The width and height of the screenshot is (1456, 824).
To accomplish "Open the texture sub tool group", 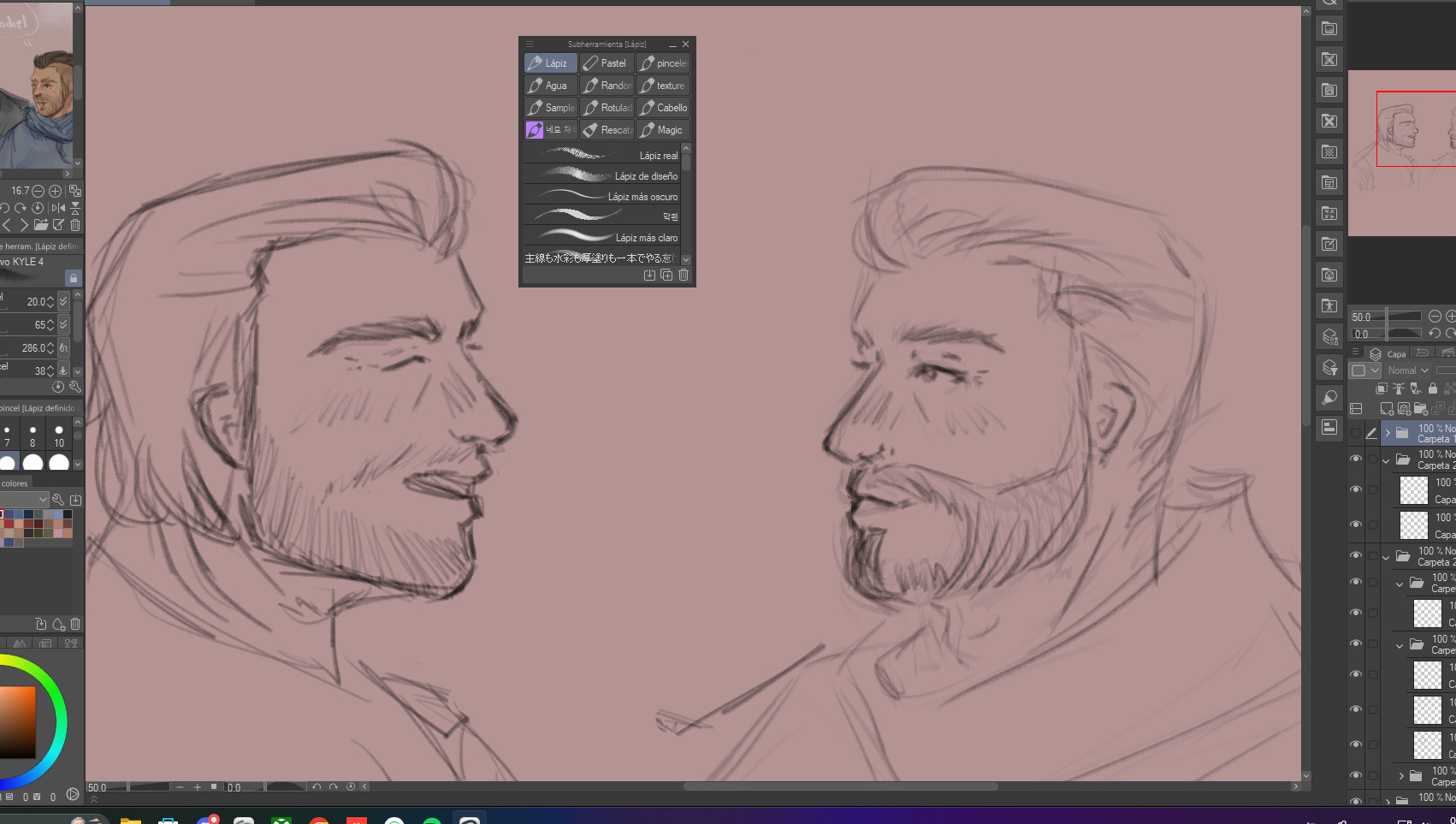I will [663, 86].
